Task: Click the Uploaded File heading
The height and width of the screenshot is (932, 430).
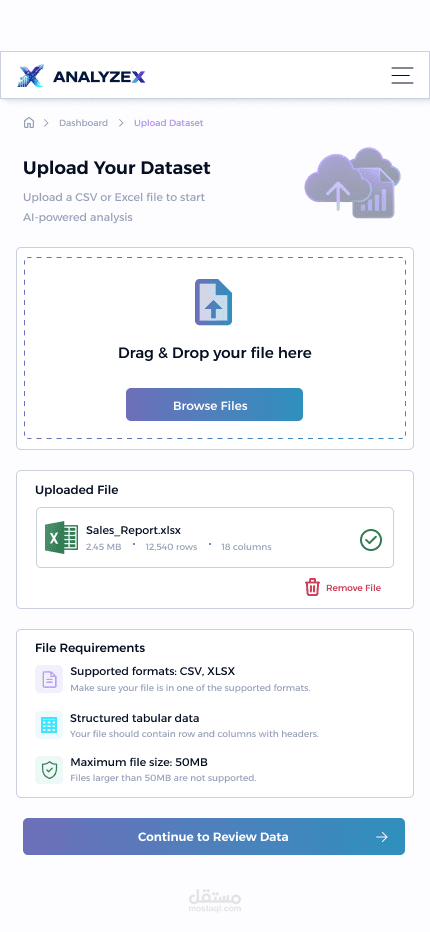Action: click(x=77, y=490)
